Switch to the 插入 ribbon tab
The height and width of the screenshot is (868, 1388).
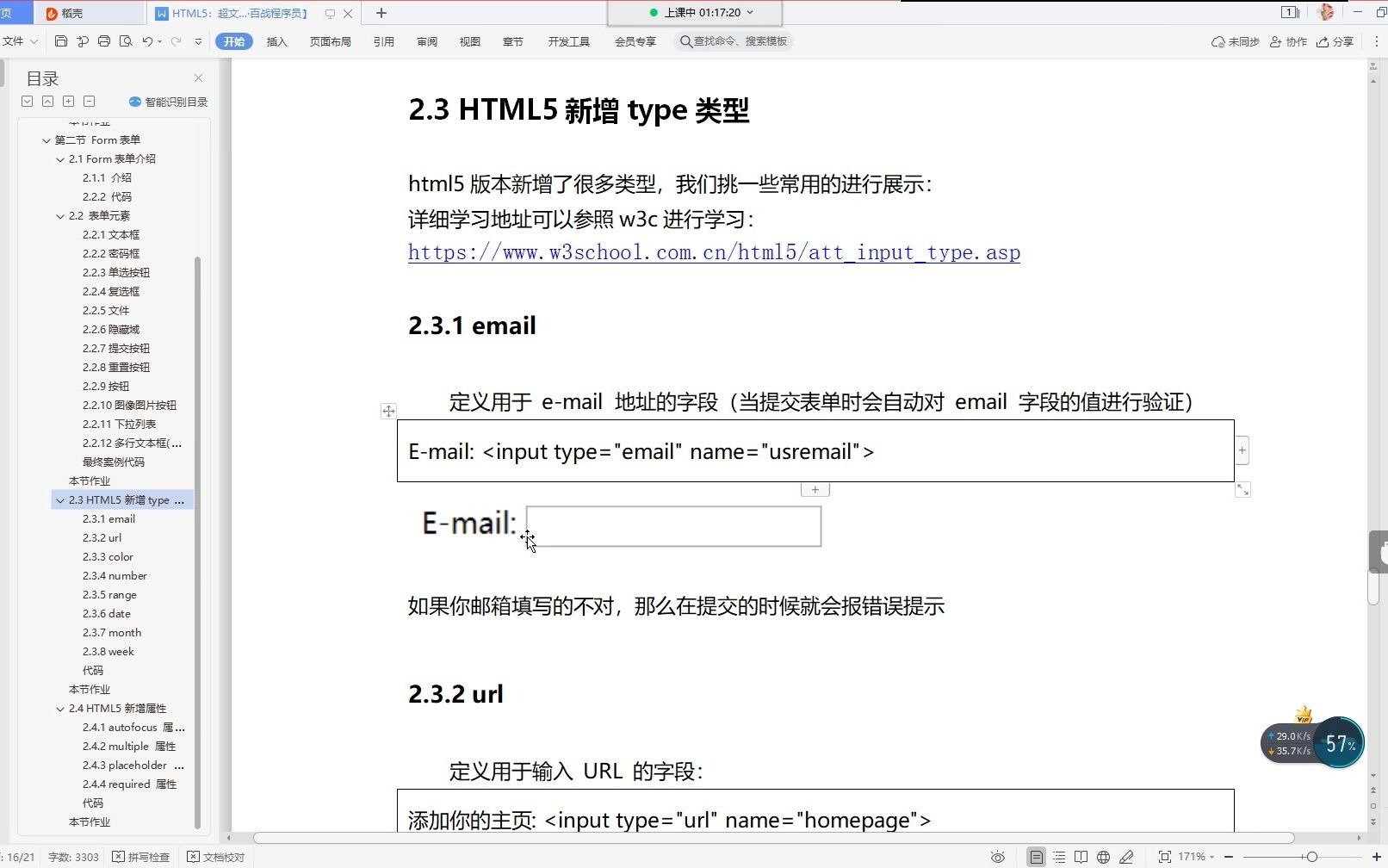click(x=276, y=40)
